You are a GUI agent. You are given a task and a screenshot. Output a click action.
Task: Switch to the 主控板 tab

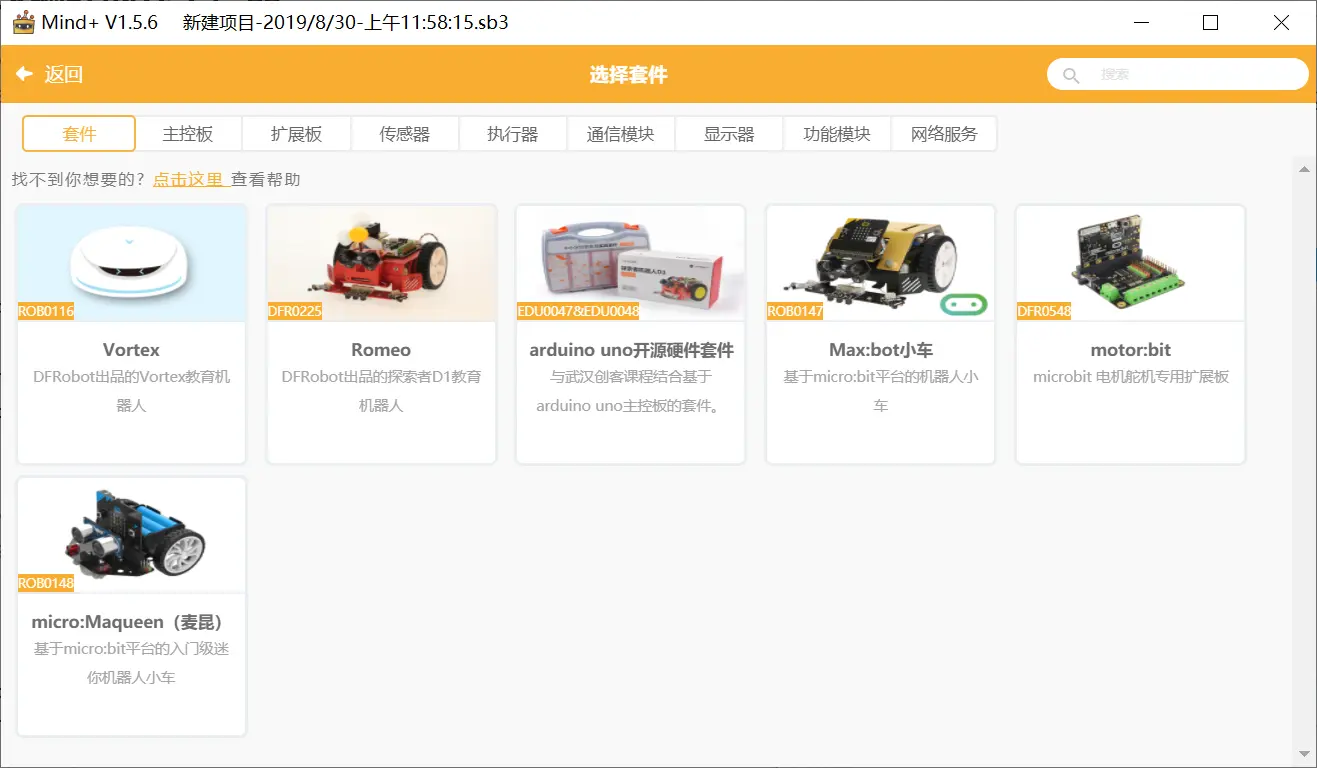(x=188, y=134)
